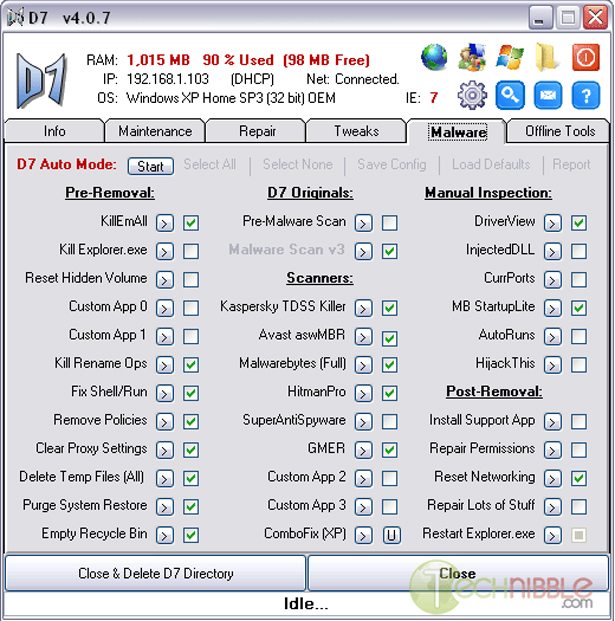
Task: Uncheck the KillEmAll checkbox
Action: click(191, 223)
